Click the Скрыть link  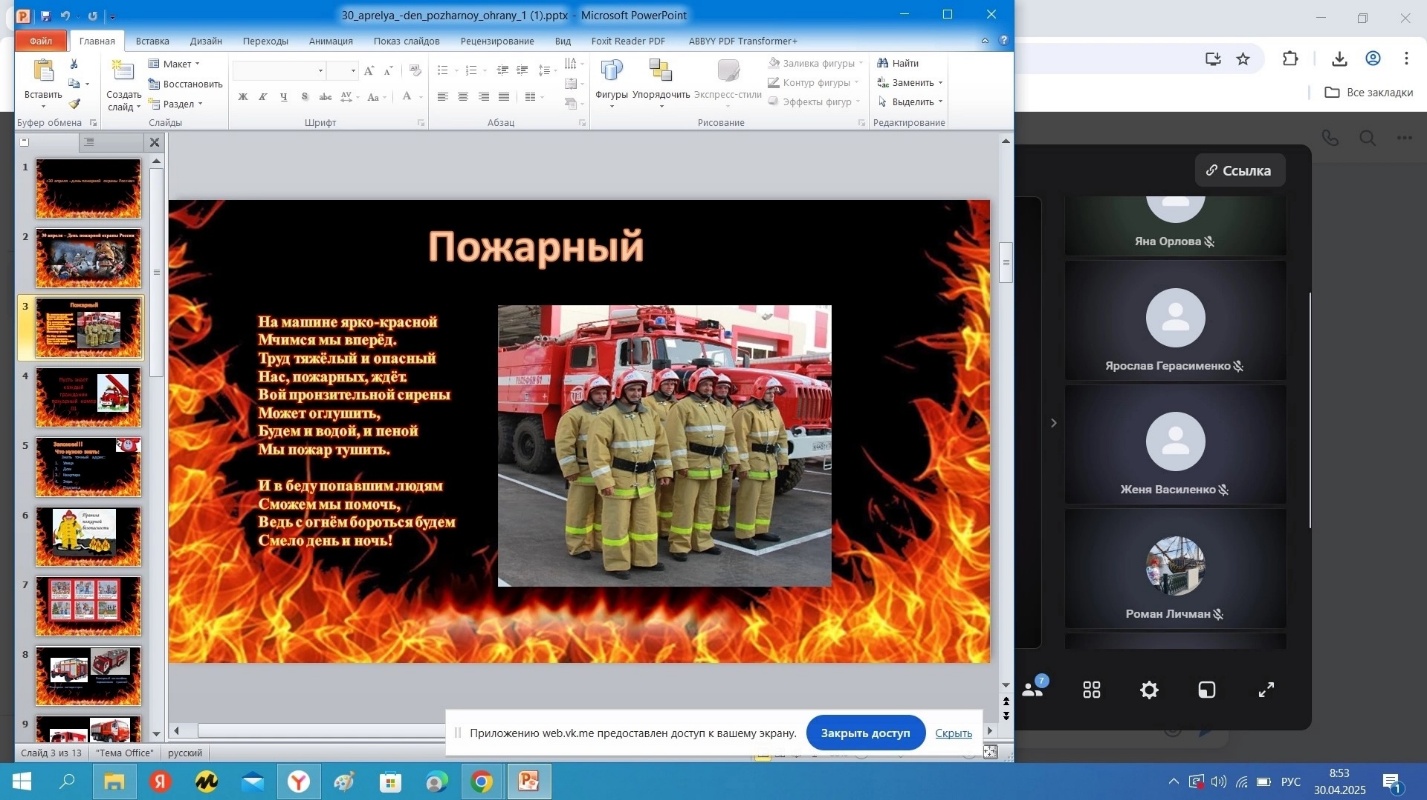pos(954,733)
